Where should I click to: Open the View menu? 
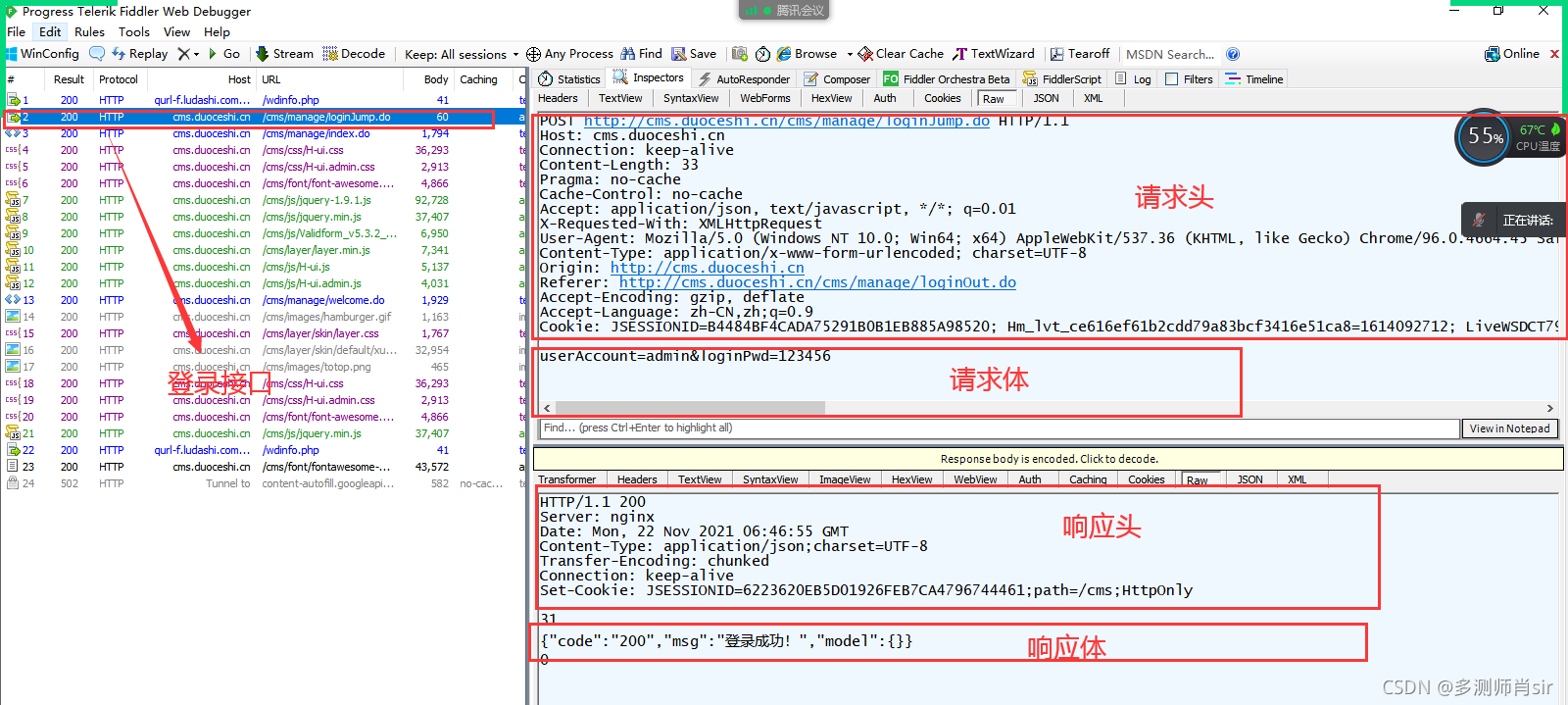[176, 31]
